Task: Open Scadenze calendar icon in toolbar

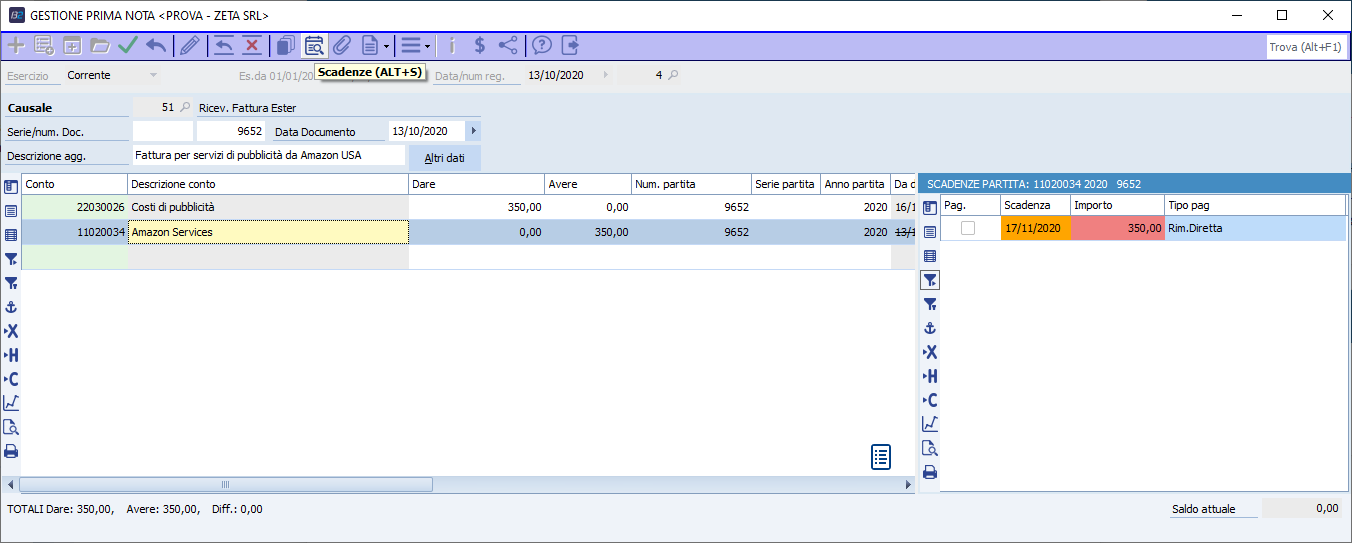Action: (314, 45)
